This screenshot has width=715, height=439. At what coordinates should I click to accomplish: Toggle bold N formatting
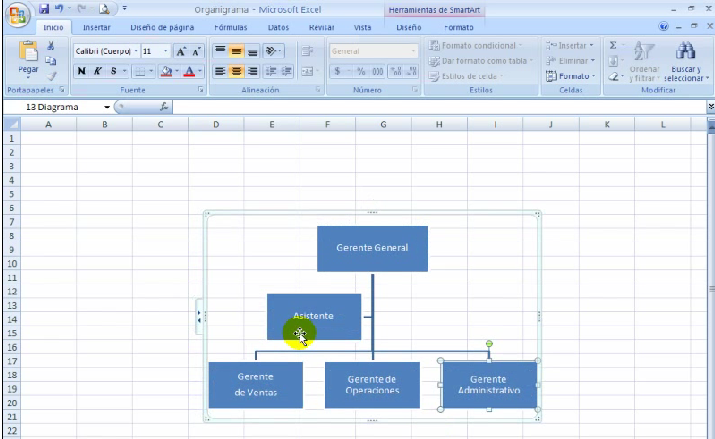pyautogui.click(x=82, y=71)
